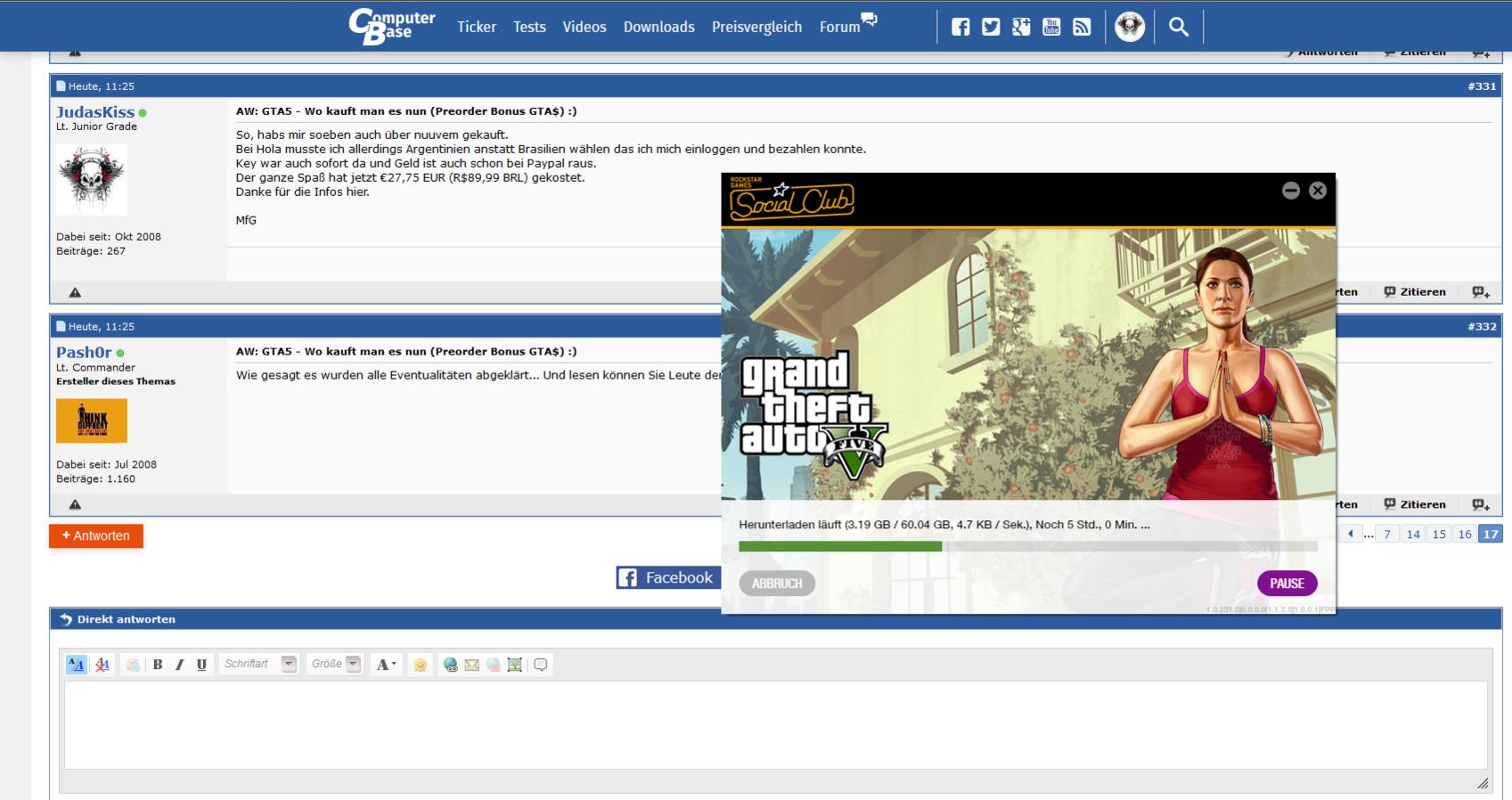Click the RSS feed icon
This screenshot has height=800, width=1512.
[x=1082, y=27]
